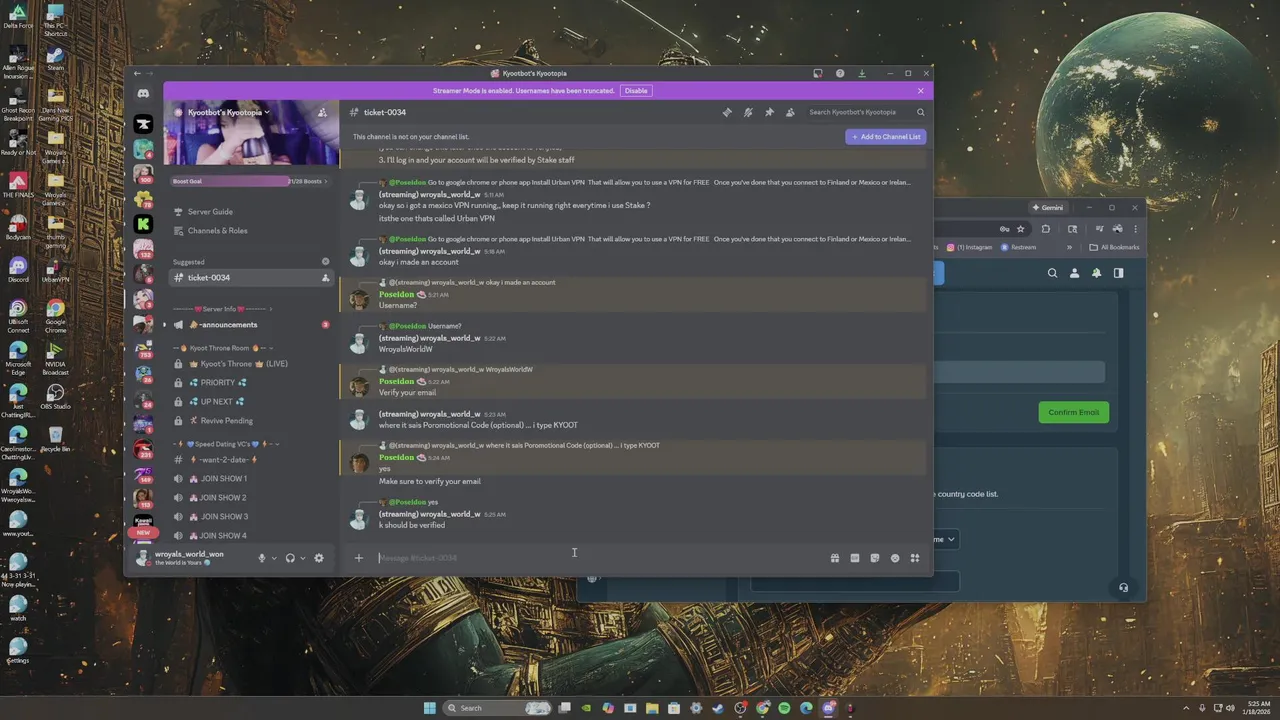Image resolution: width=1280 pixels, height=720 pixels.
Task: Click the plus attachment button in message bar
Action: (x=359, y=558)
